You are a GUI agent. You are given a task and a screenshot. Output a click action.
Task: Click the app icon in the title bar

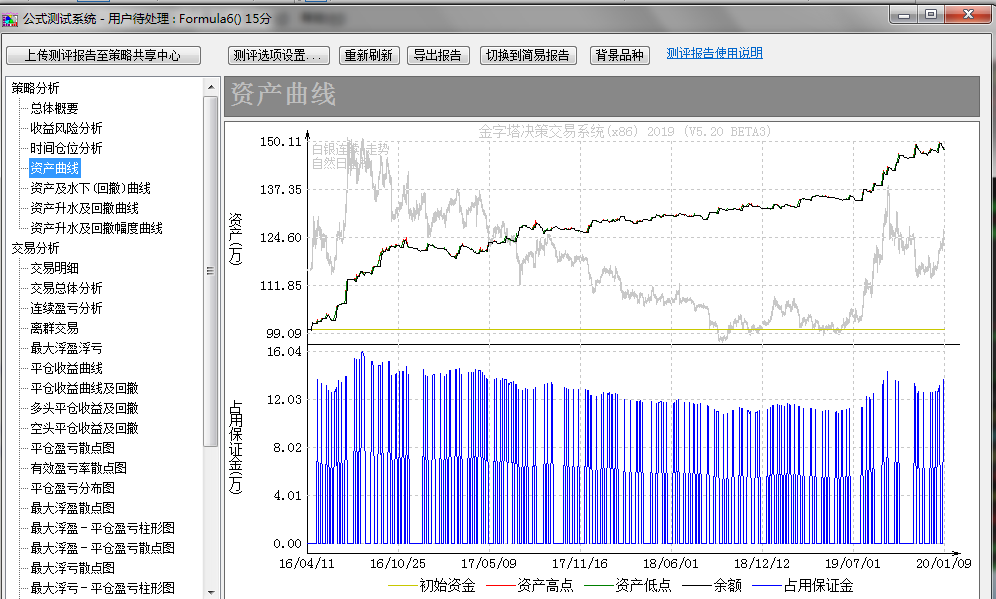tap(11, 17)
